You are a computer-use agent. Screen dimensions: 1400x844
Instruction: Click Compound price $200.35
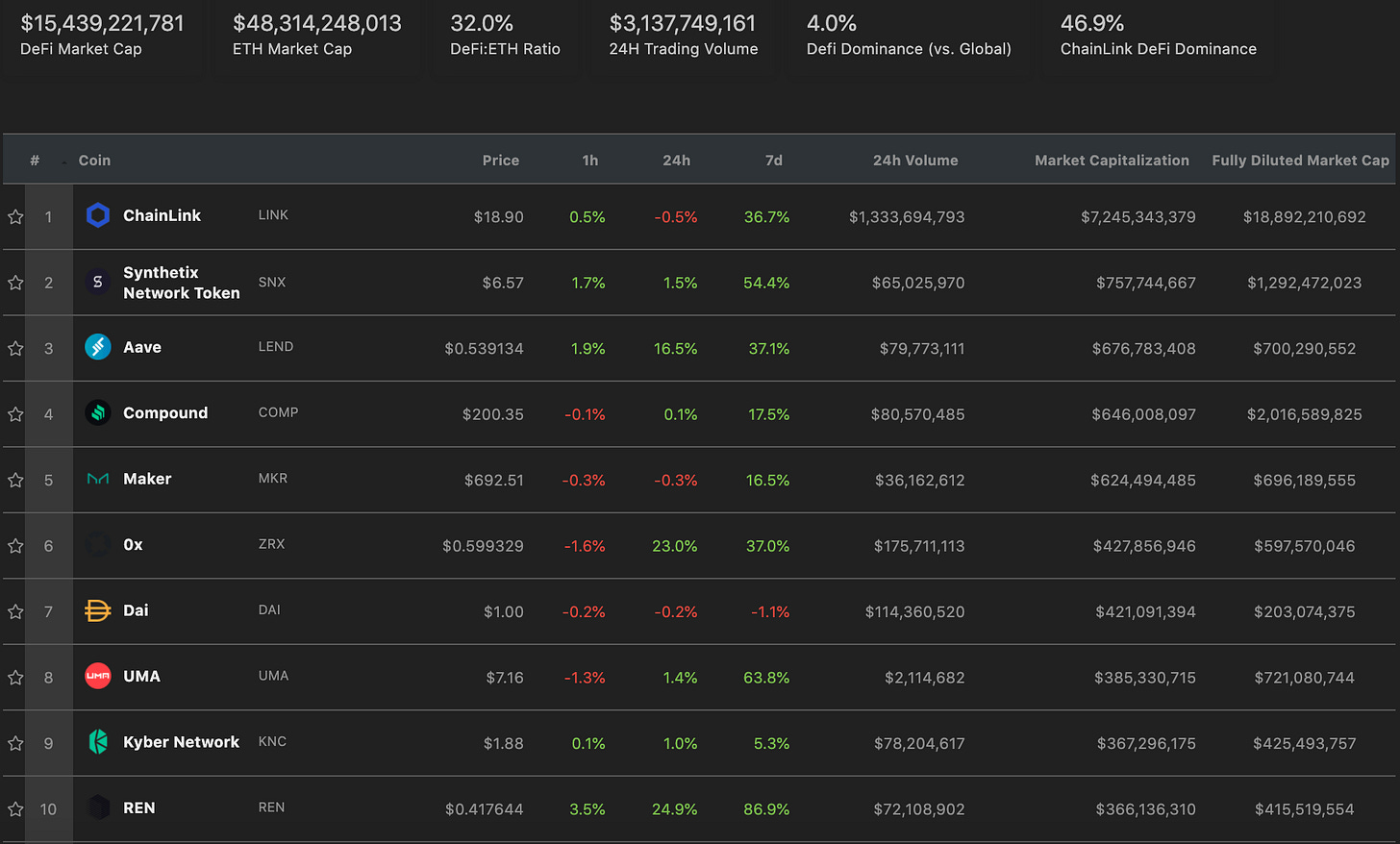(492, 414)
